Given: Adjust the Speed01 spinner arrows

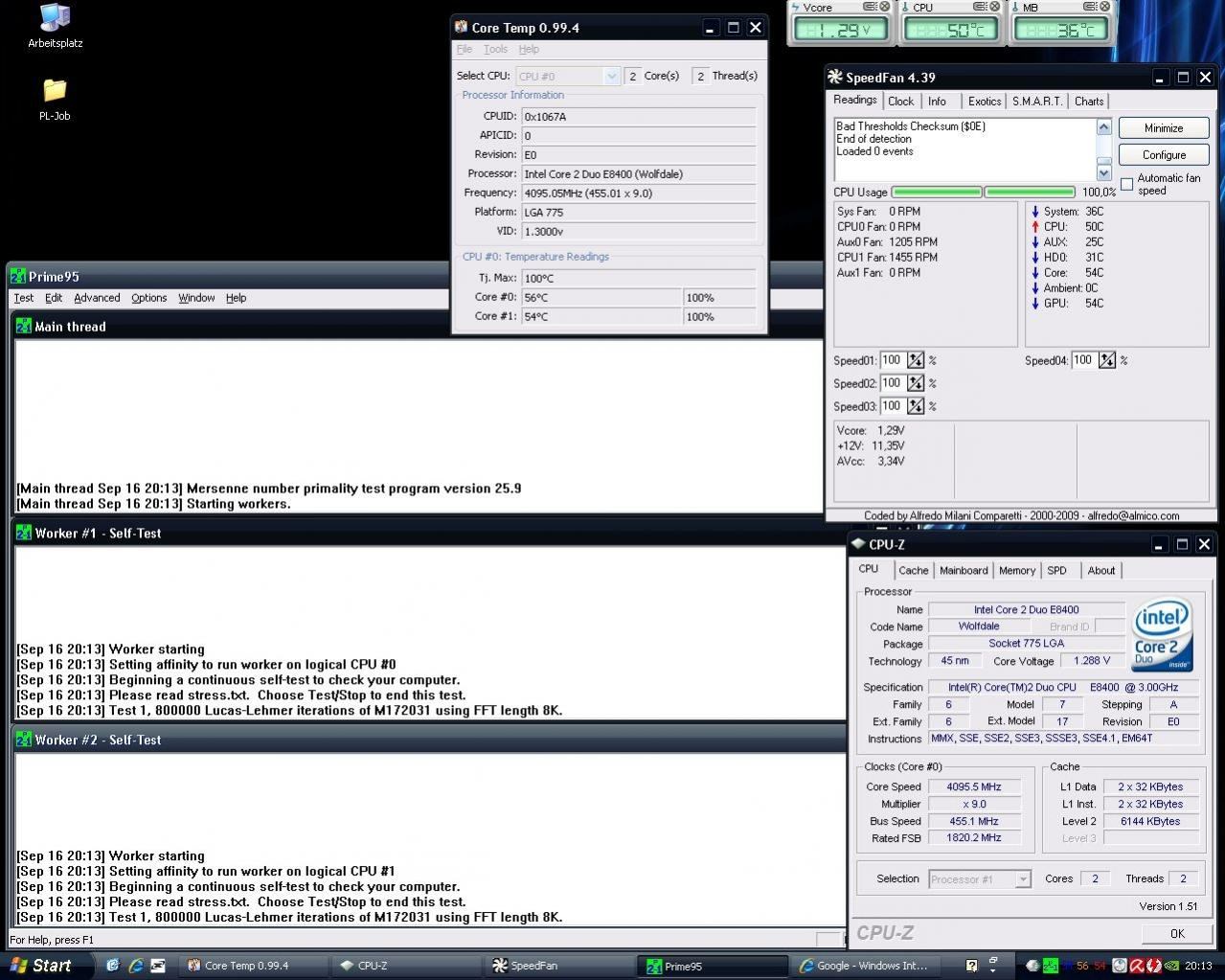Looking at the screenshot, I should 917,360.
